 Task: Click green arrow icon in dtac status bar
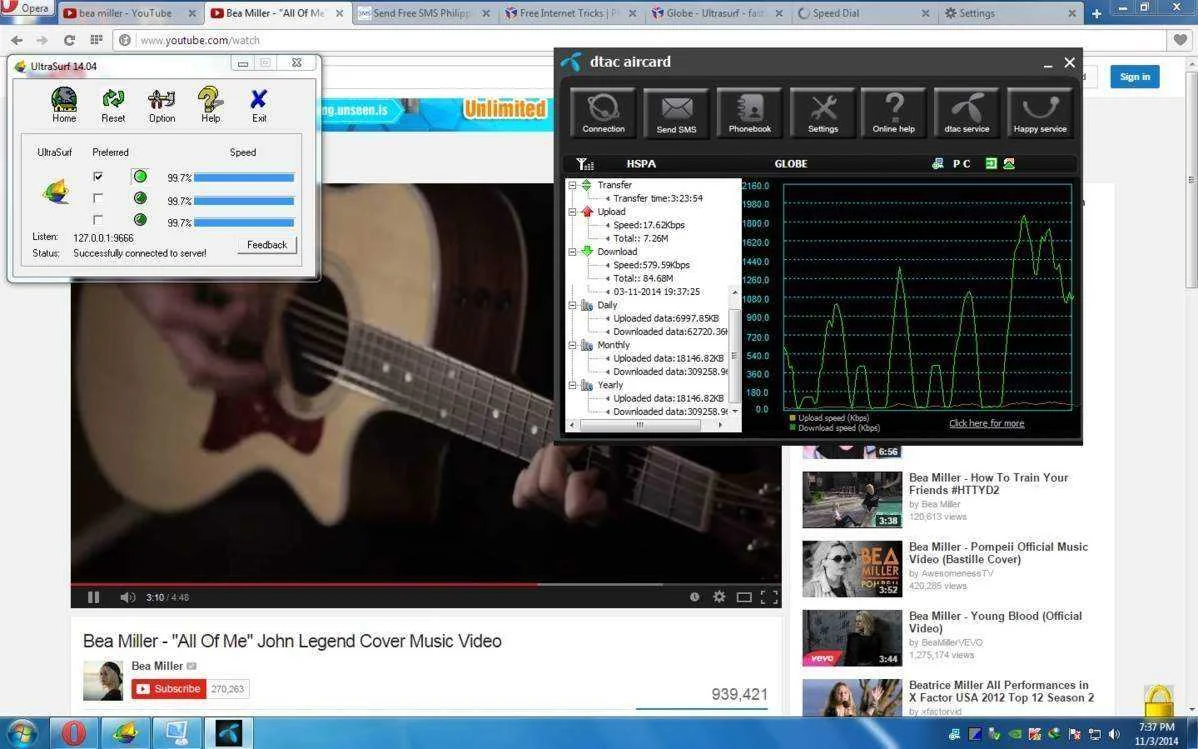[x=991, y=164]
